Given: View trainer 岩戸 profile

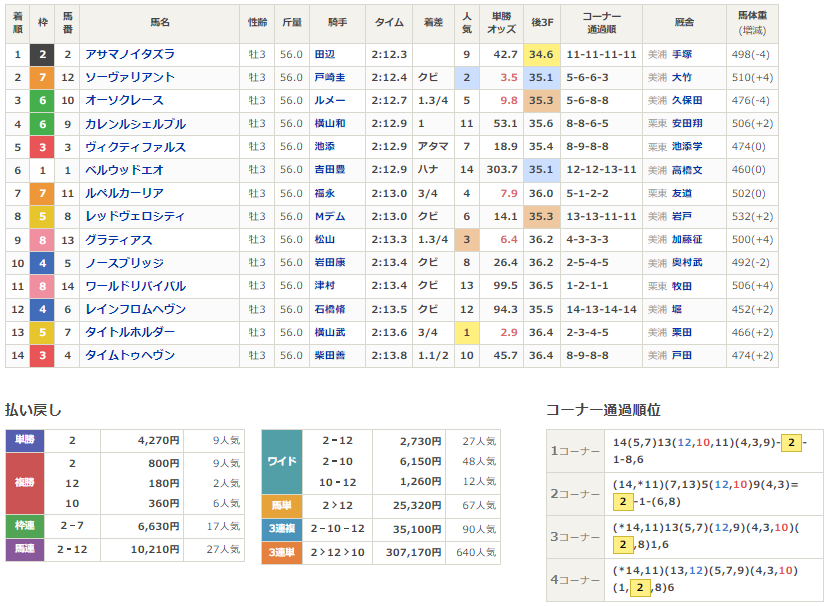Looking at the screenshot, I should (x=682, y=216).
